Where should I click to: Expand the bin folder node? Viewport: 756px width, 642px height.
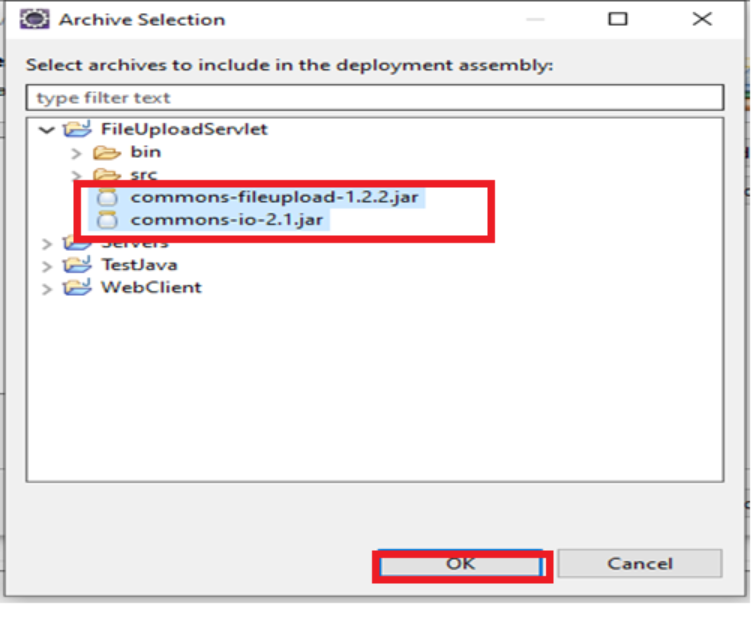(x=76, y=153)
